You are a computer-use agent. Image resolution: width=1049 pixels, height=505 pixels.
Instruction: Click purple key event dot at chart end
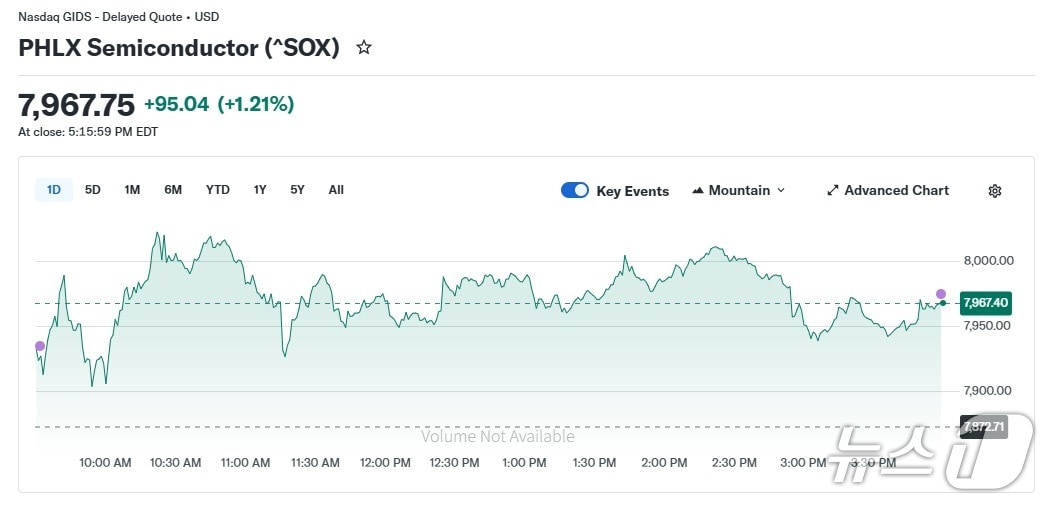click(941, 294)
